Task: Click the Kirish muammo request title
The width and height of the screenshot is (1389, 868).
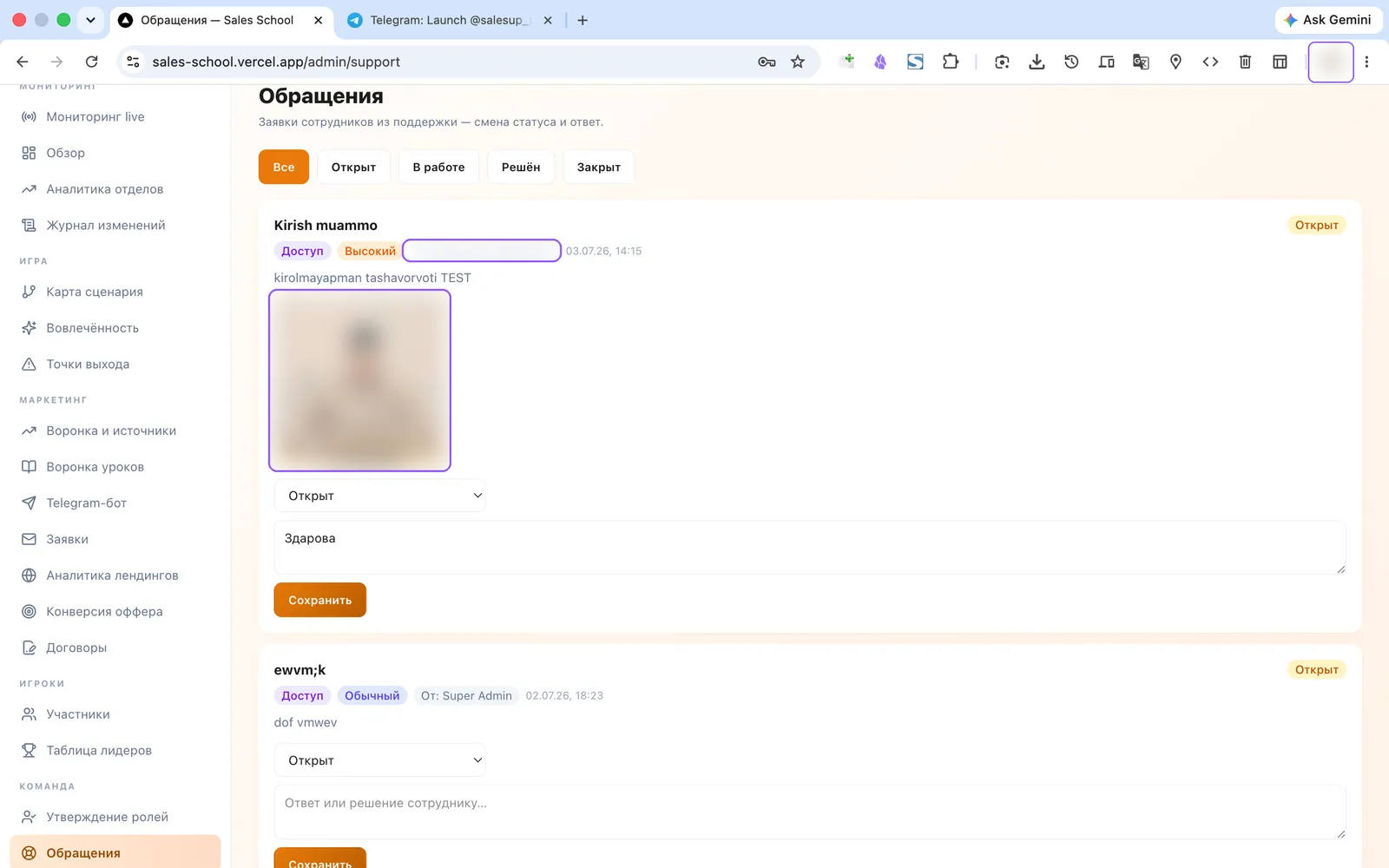Action: 326,226
